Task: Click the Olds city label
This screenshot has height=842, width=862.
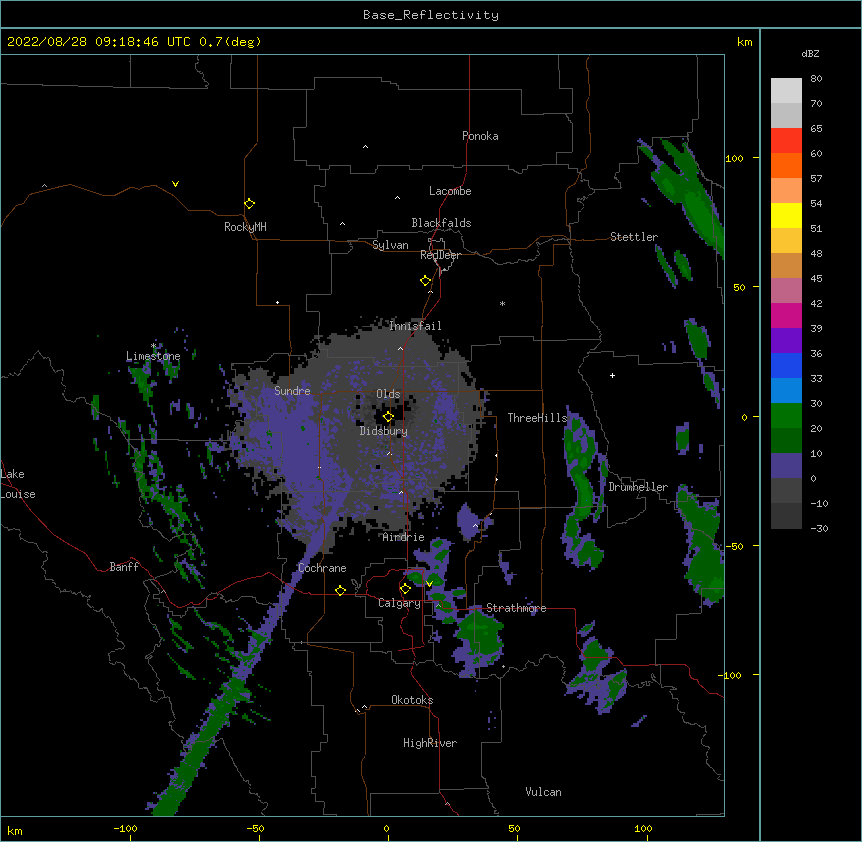Action: click(x=388, y=394)
